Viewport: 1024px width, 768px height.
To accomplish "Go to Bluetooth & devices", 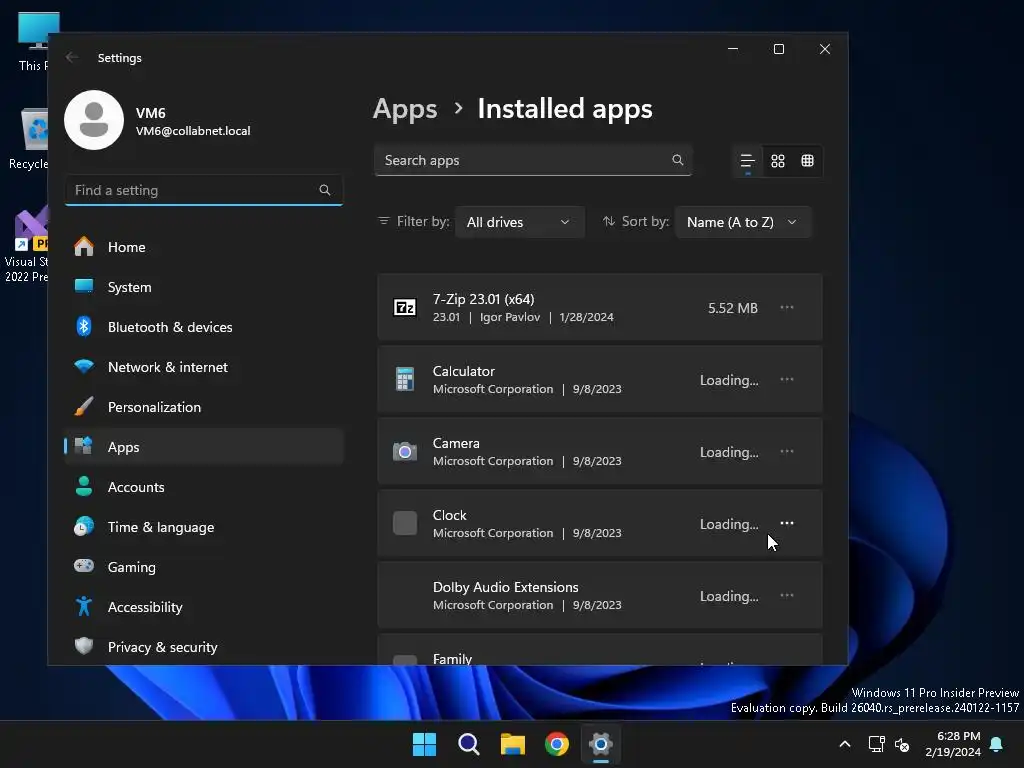I will point(204,327).
